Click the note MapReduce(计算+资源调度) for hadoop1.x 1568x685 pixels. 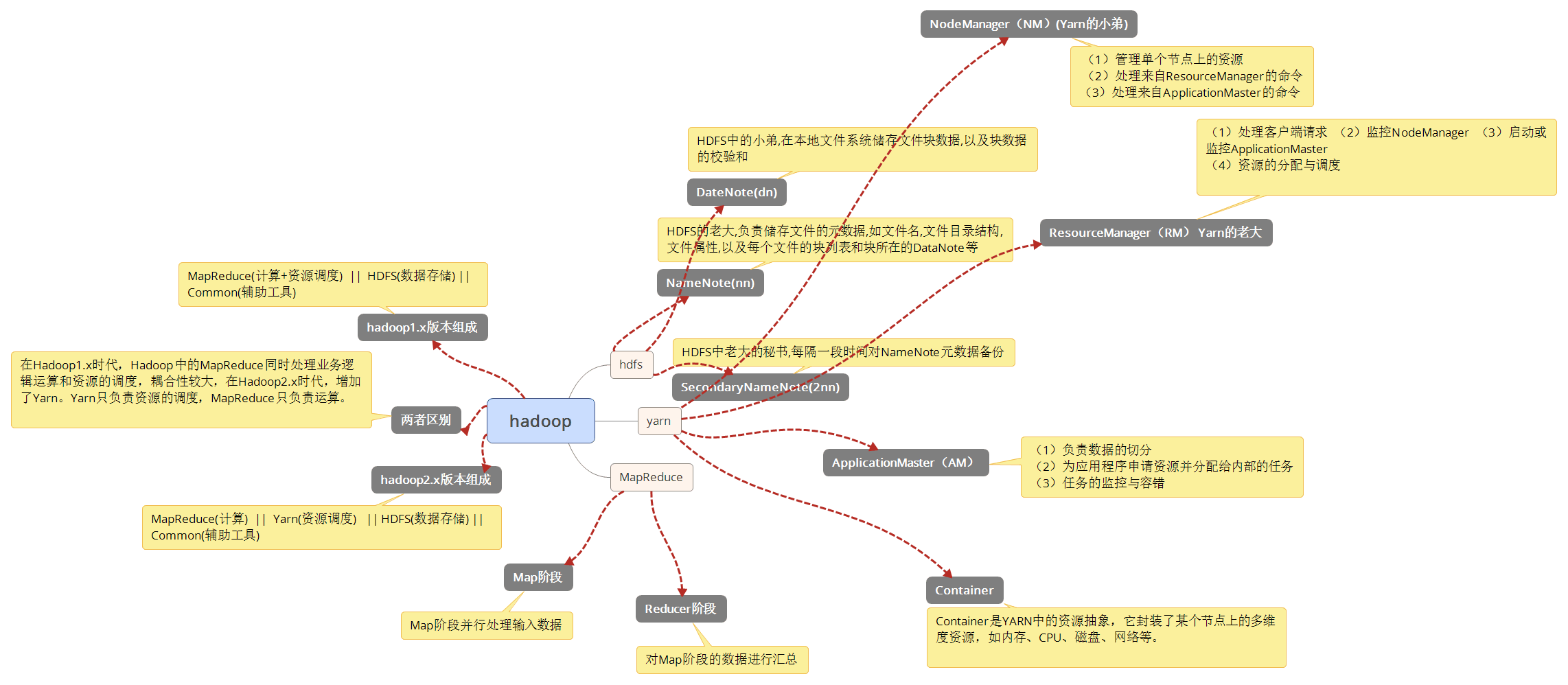333,284
